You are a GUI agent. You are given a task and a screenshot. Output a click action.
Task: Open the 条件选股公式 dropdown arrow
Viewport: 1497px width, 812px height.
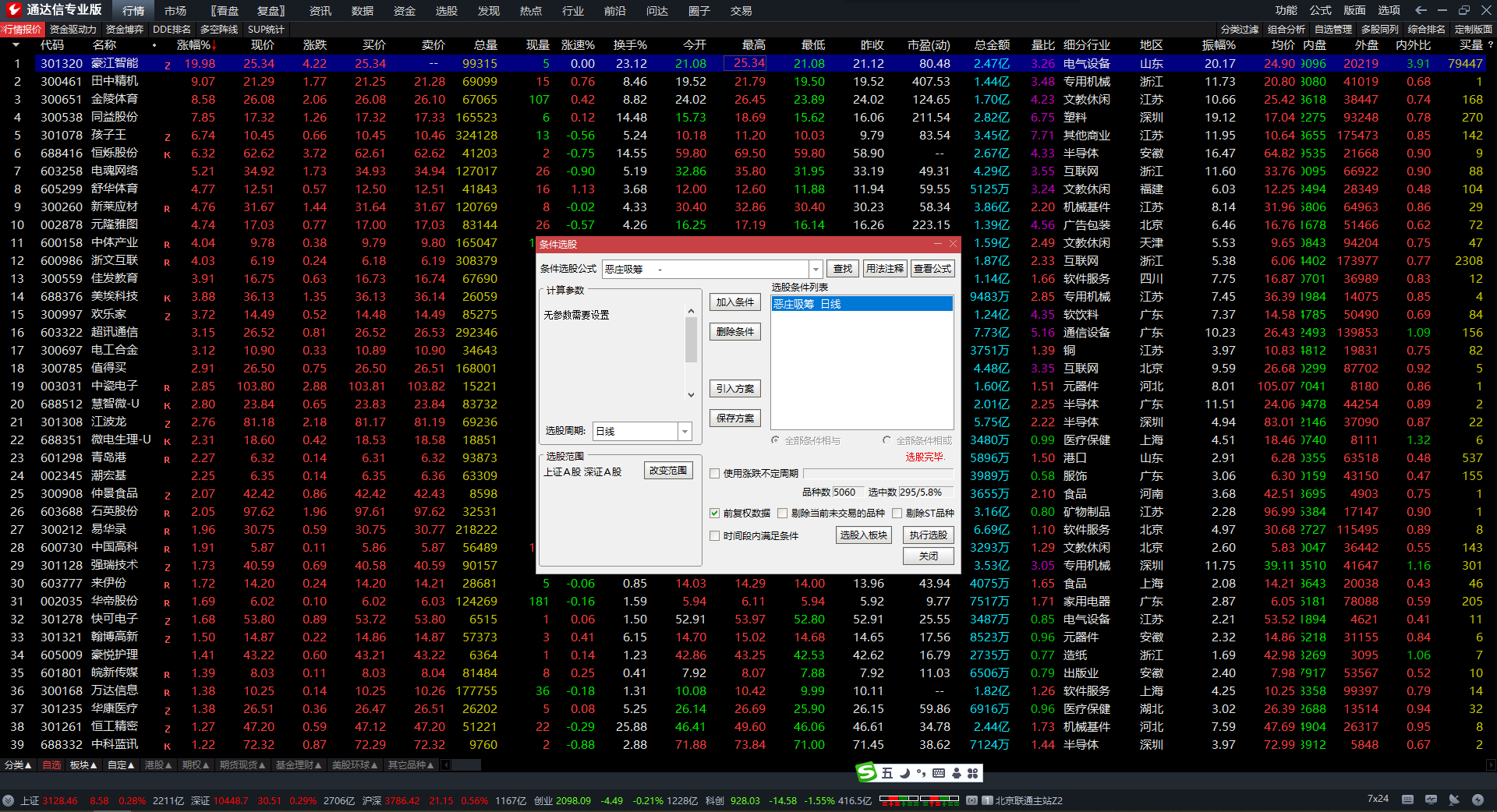(816, 269)
